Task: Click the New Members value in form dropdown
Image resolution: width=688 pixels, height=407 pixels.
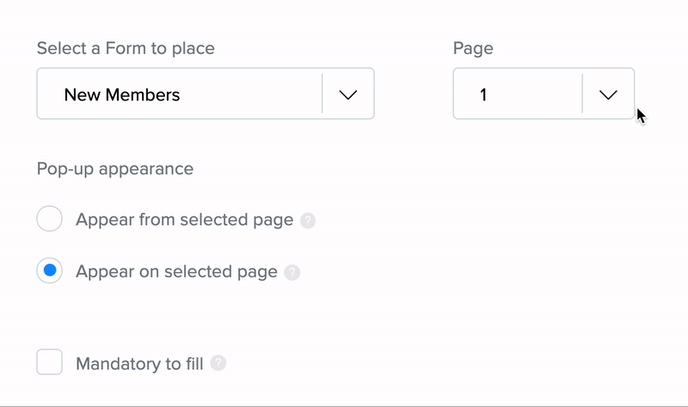Action: coord(122,95)
